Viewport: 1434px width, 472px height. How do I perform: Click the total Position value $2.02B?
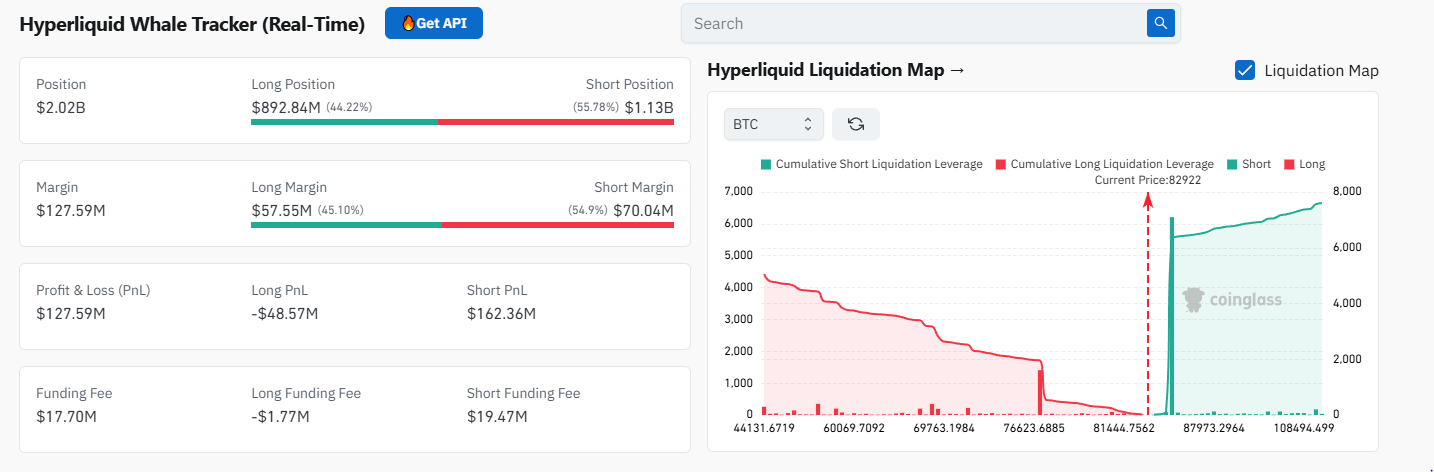click(x=61, y=107)
